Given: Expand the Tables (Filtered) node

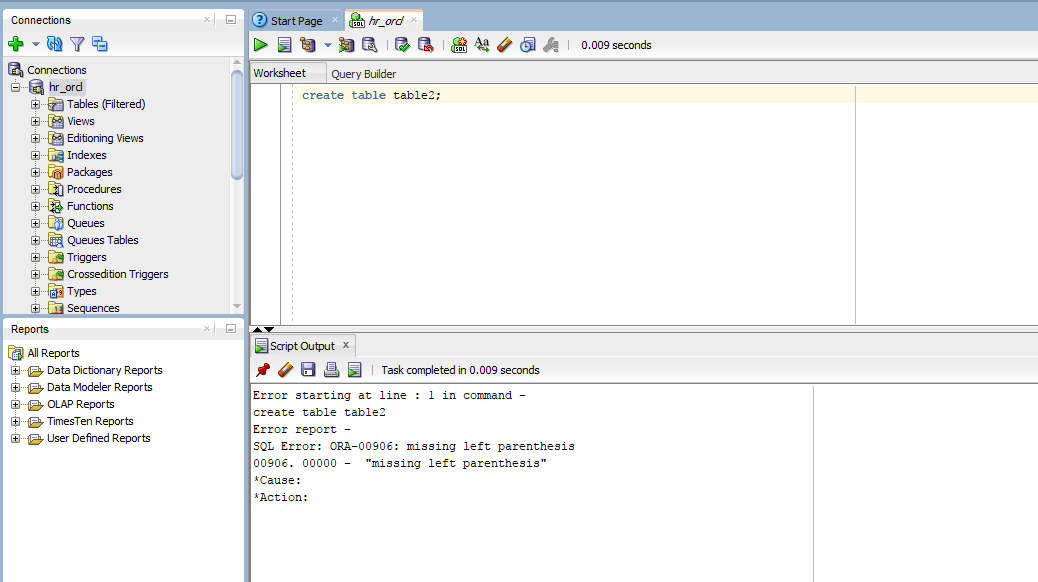Looking at the screenshot, I should [36, 104].
